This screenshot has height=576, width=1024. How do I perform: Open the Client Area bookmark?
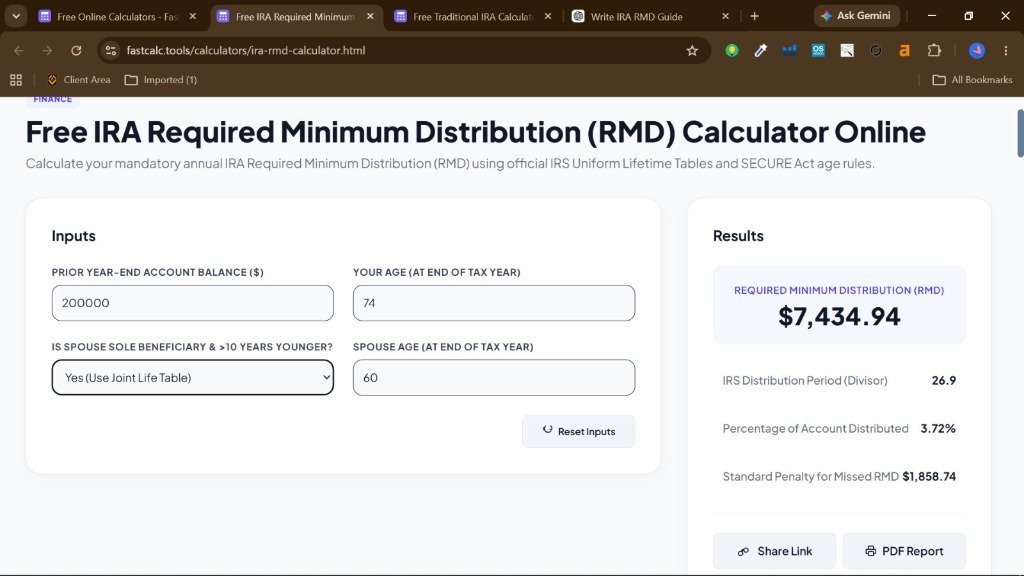click(x=79, y=80)
